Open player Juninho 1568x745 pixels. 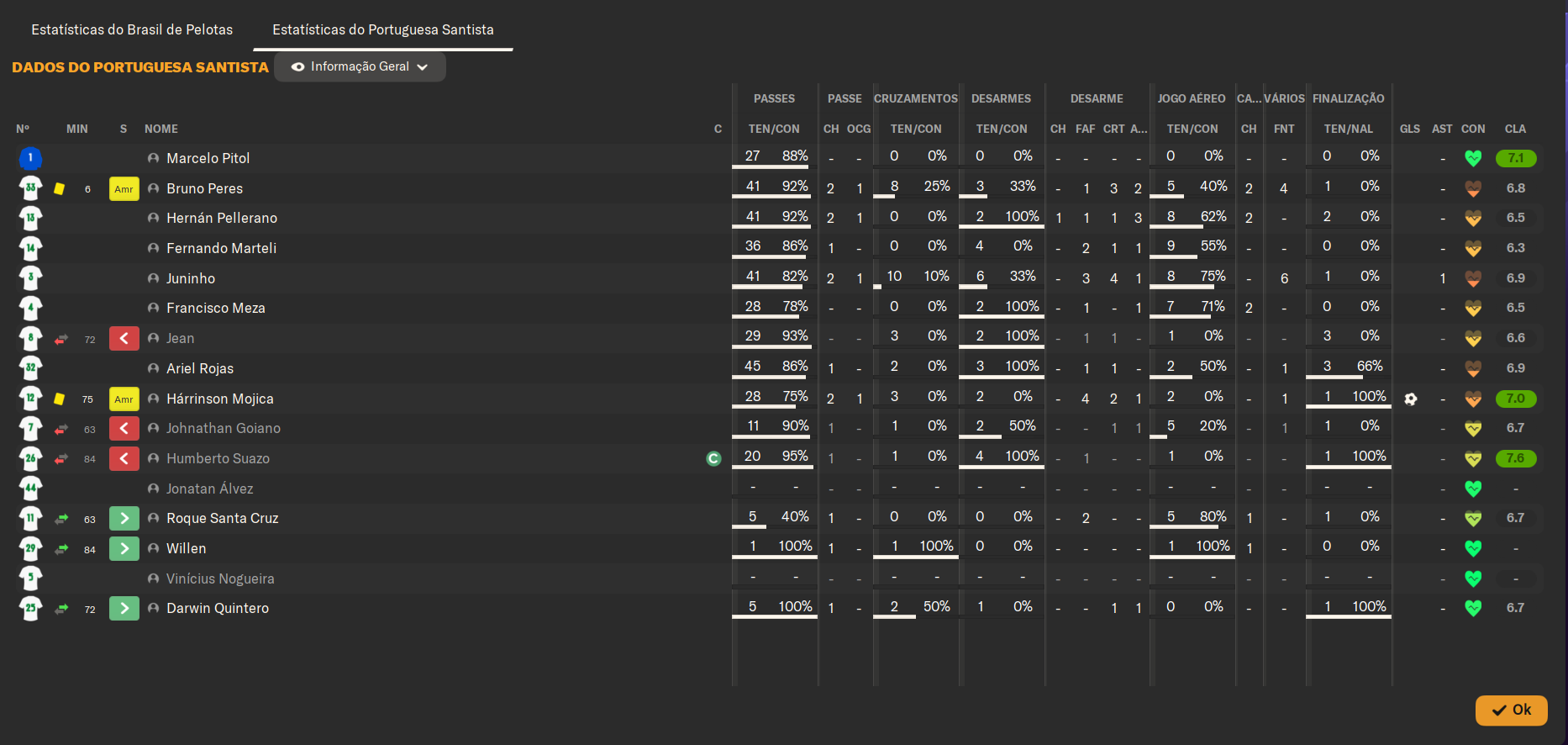tap(191, 278)
